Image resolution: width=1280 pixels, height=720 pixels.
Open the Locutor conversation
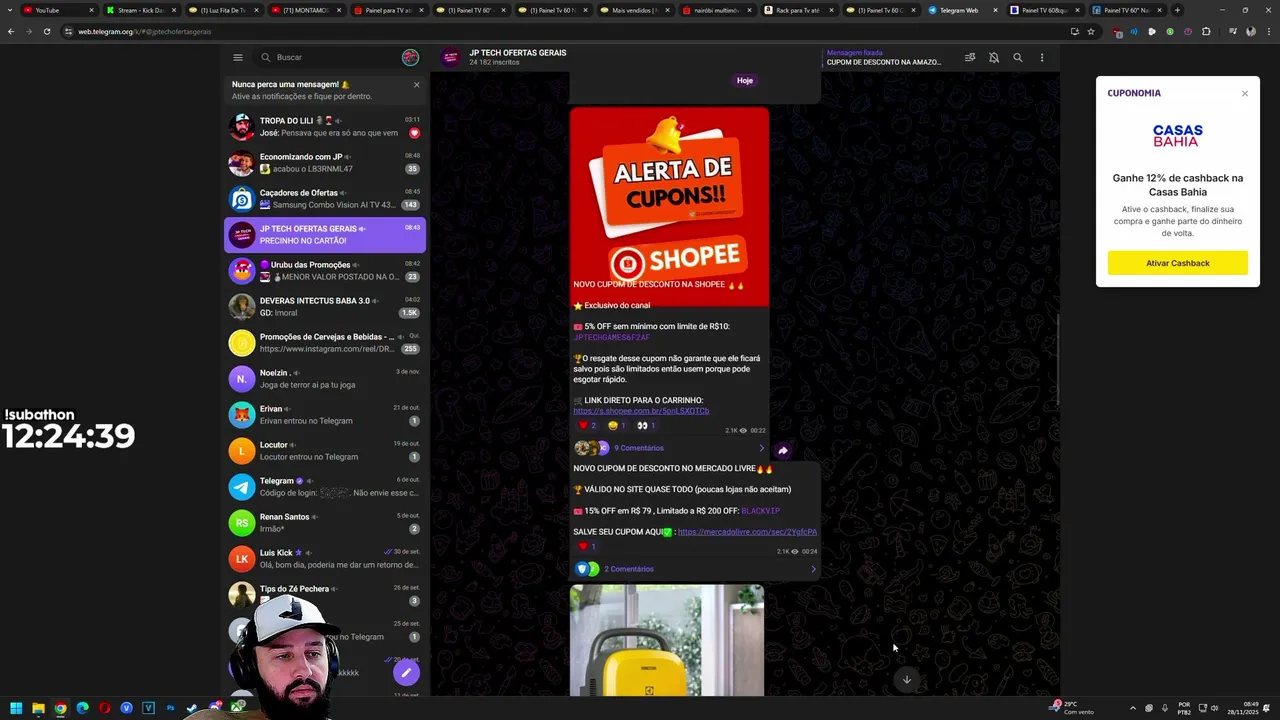[325, 451]
